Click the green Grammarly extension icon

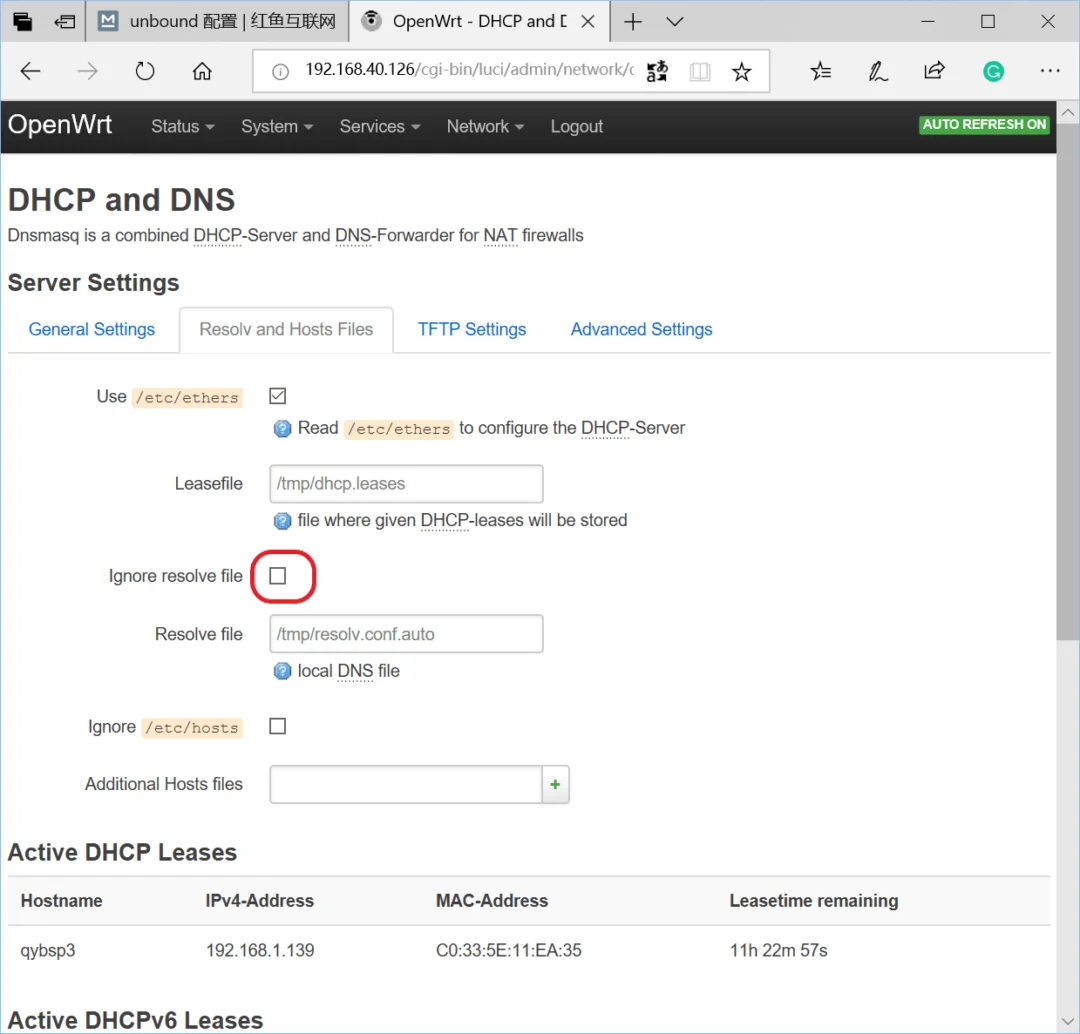pyautogui.click(x=993, y=71)
